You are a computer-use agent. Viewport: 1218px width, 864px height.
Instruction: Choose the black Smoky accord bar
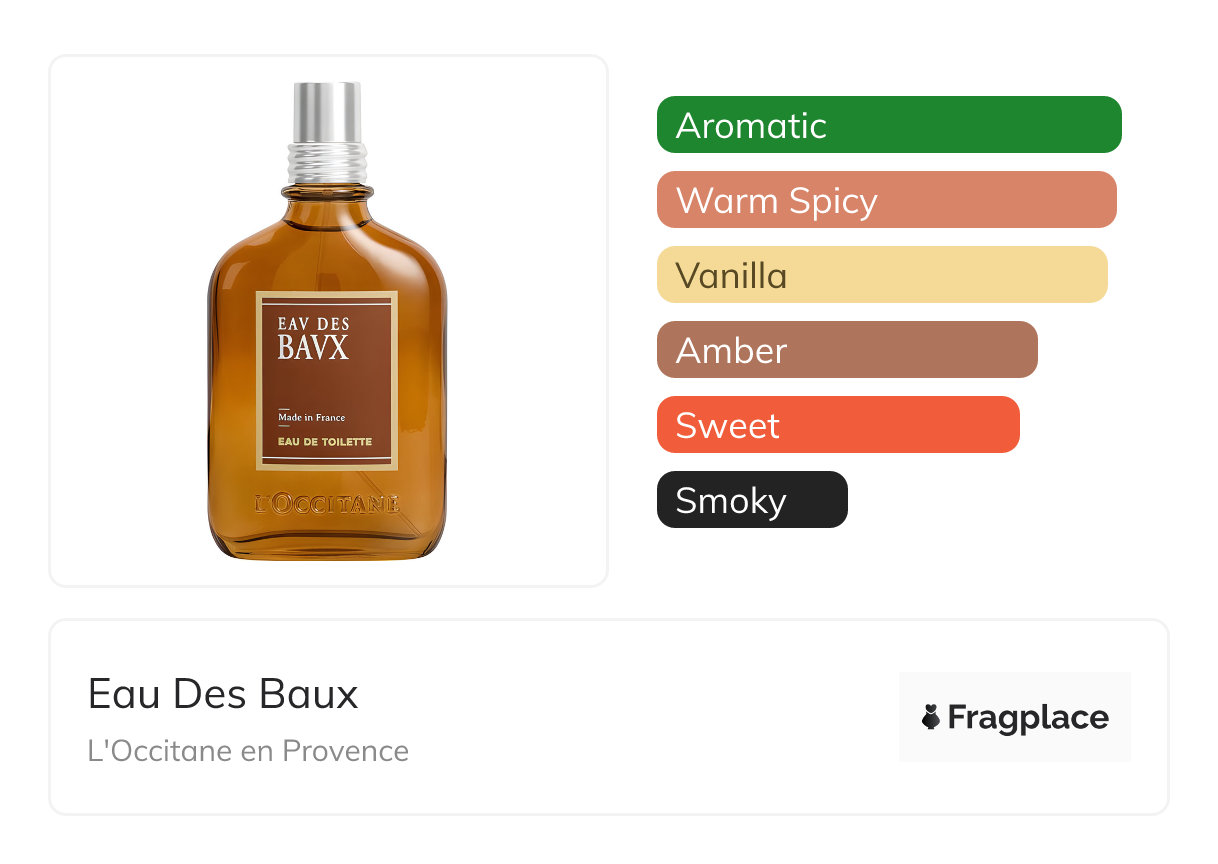click(752, 500)
